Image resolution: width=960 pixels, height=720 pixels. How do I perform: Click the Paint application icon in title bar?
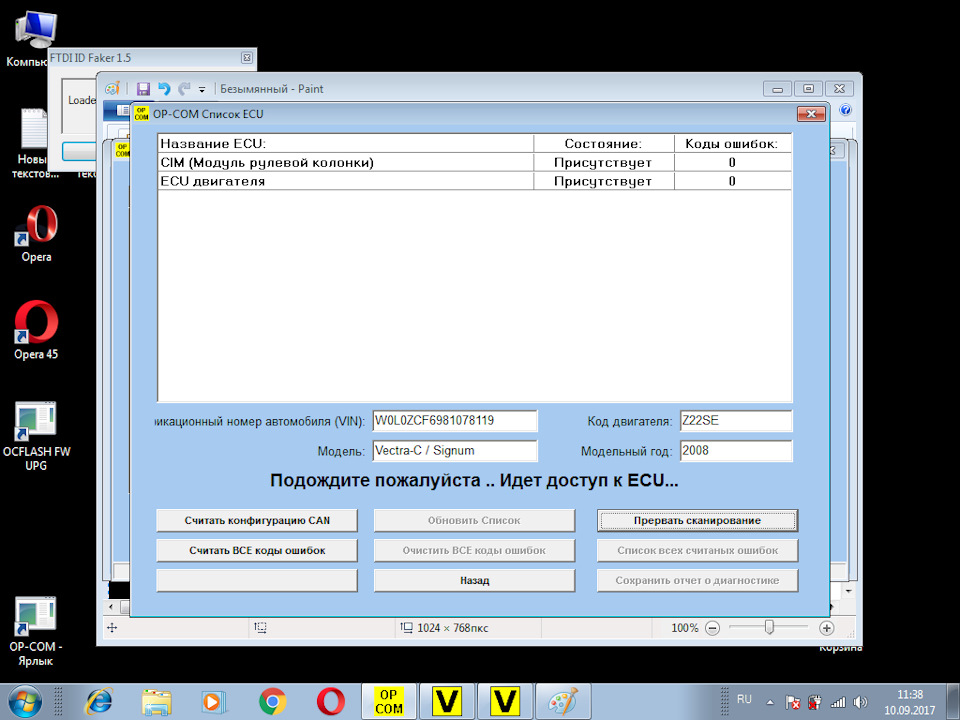pos(112,89)
